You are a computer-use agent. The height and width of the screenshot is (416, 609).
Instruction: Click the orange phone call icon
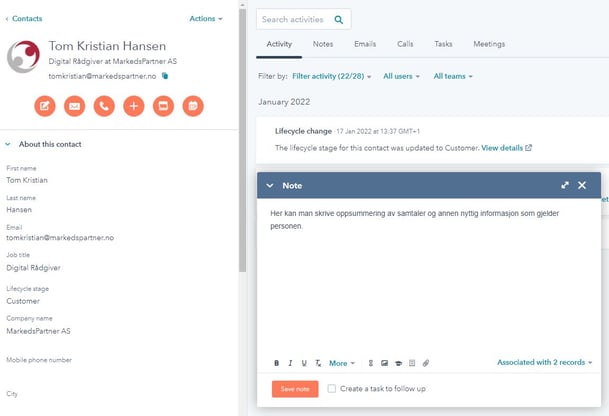(x=104, y=106)
